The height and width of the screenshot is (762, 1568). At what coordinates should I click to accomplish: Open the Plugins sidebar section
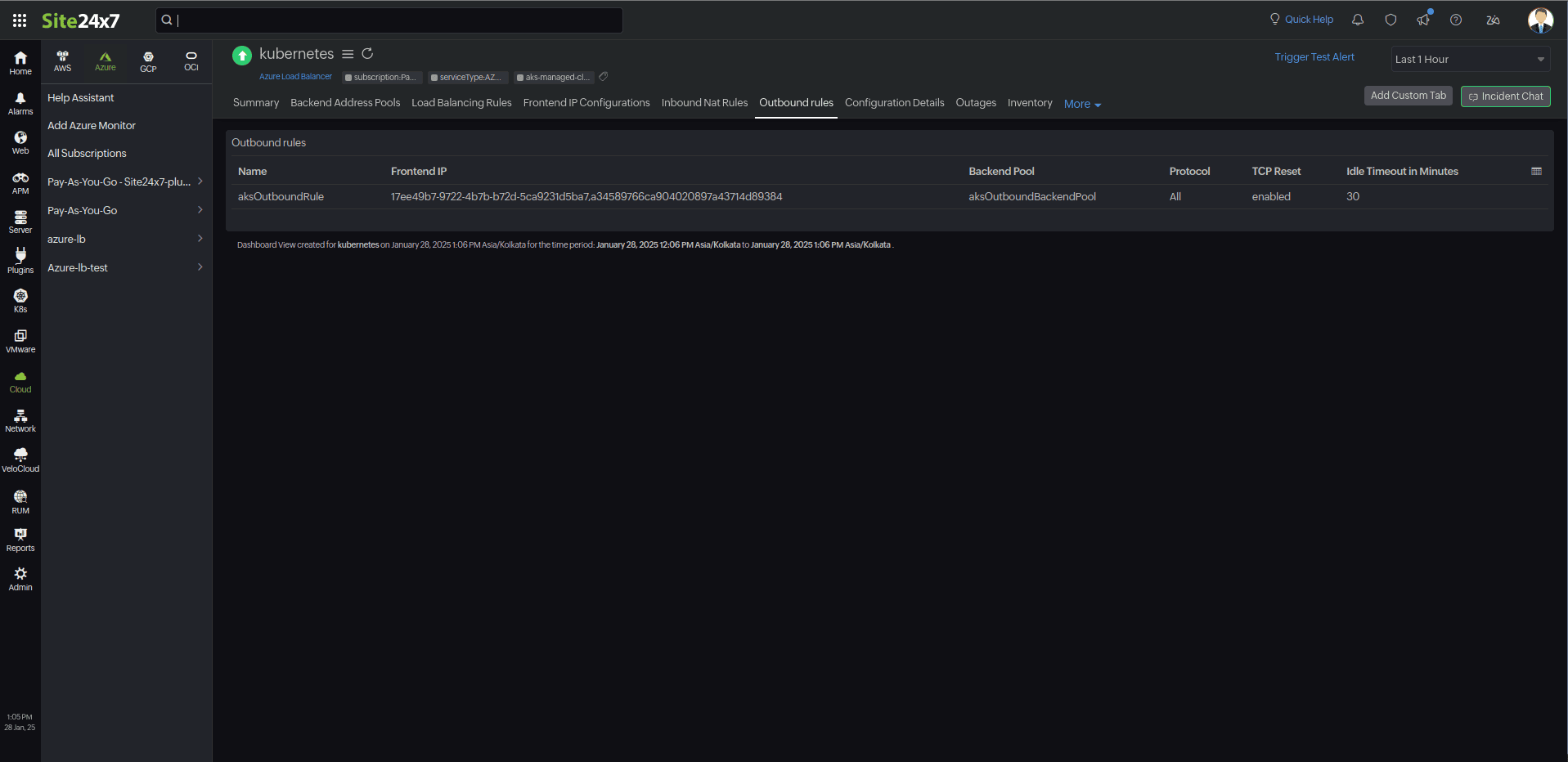pyautogui.click(x=20, y=260)
